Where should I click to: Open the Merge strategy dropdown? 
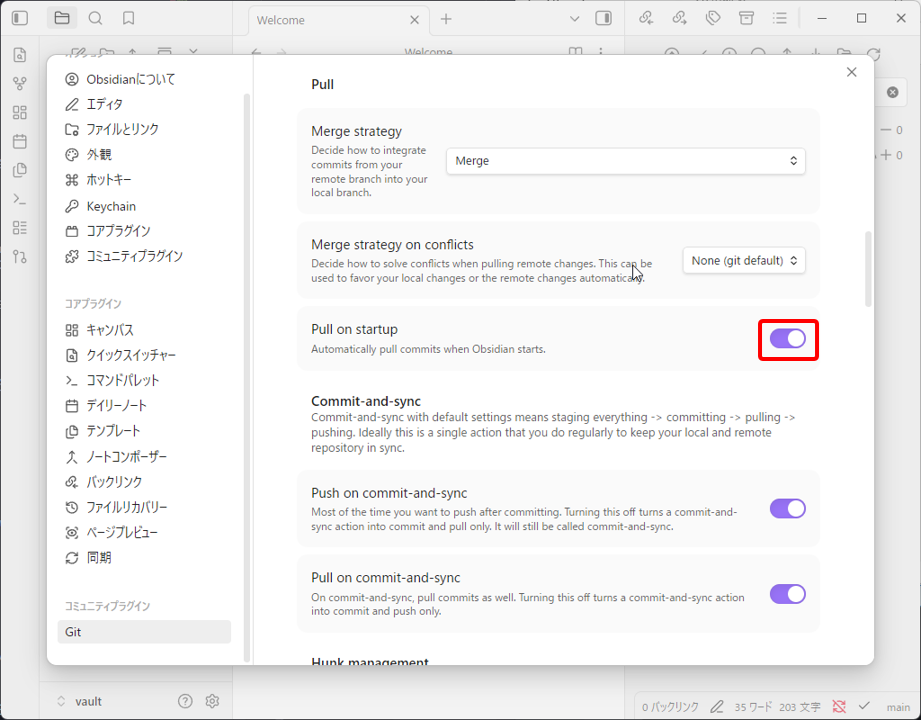(x=625, y=161)
